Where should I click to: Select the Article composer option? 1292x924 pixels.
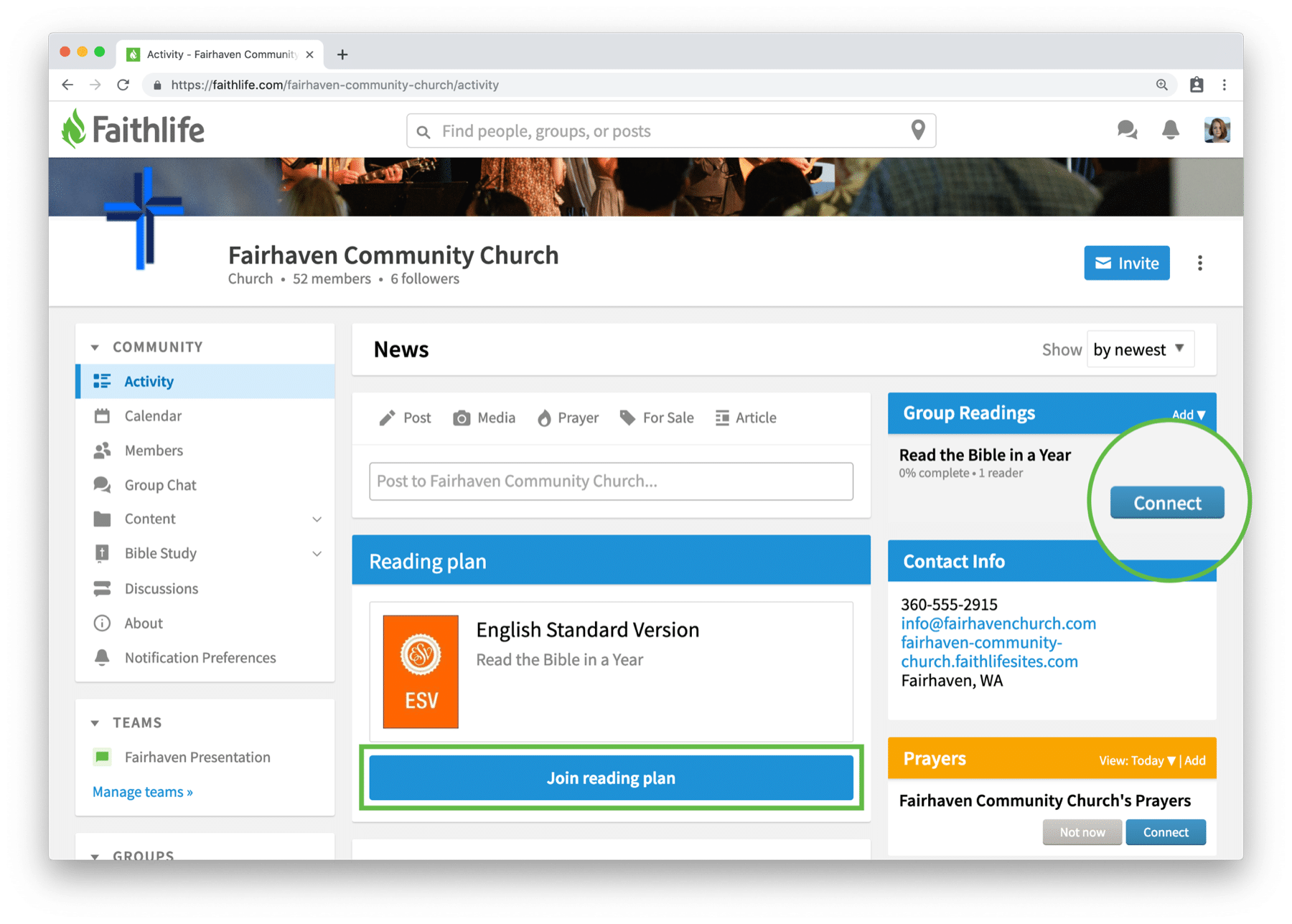point(746,418)
